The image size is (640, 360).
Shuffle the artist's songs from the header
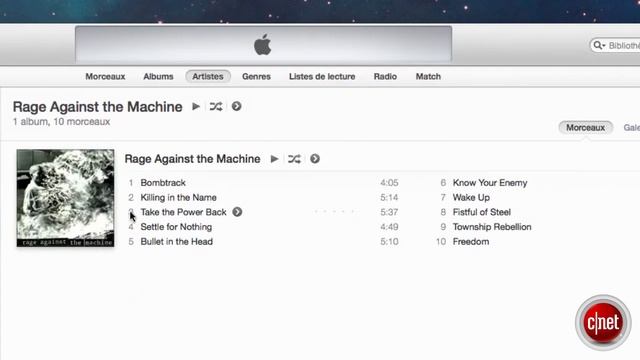tap(216, 107)
